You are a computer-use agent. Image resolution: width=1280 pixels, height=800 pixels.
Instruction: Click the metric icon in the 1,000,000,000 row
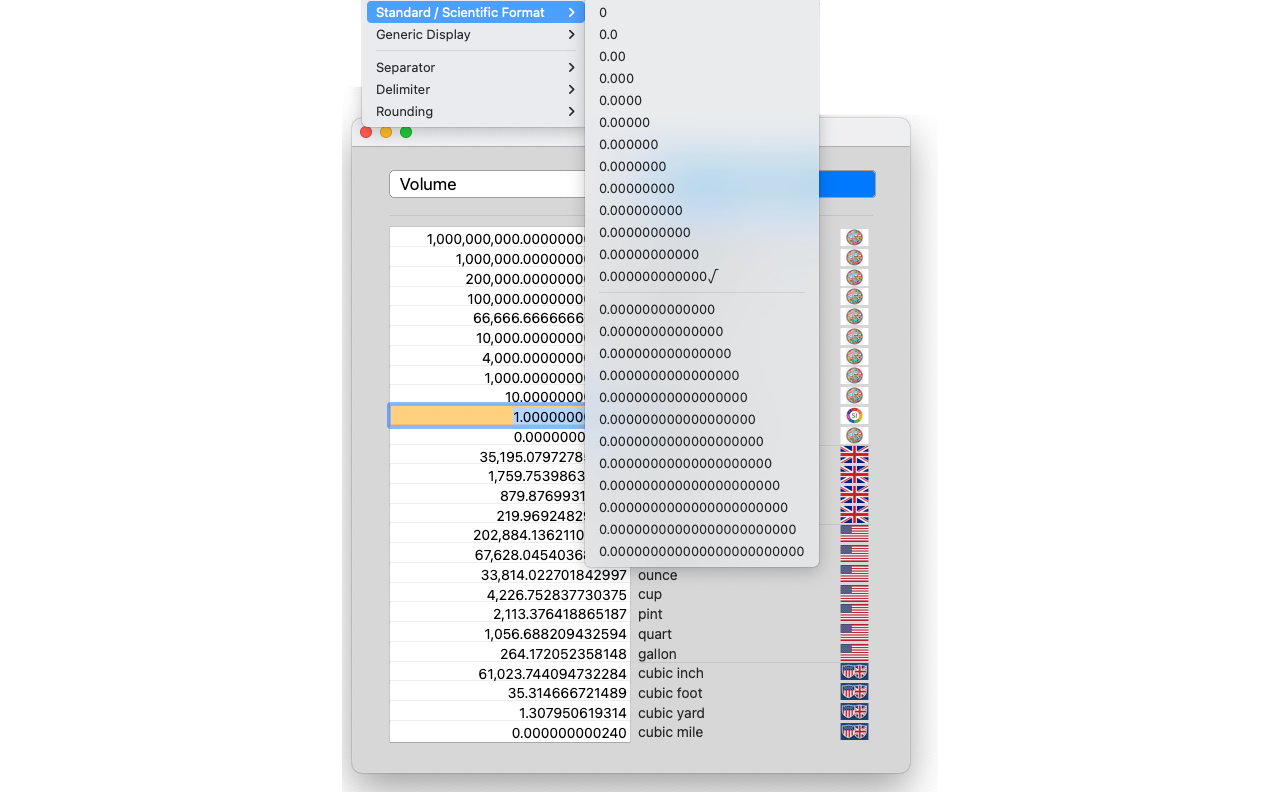coord(854,238)
